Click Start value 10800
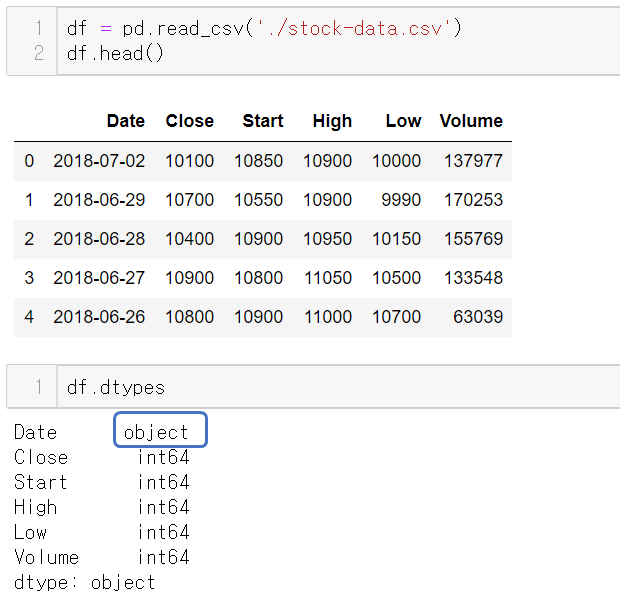The height and width of the screenshot is (615, 620). [259, 278]
